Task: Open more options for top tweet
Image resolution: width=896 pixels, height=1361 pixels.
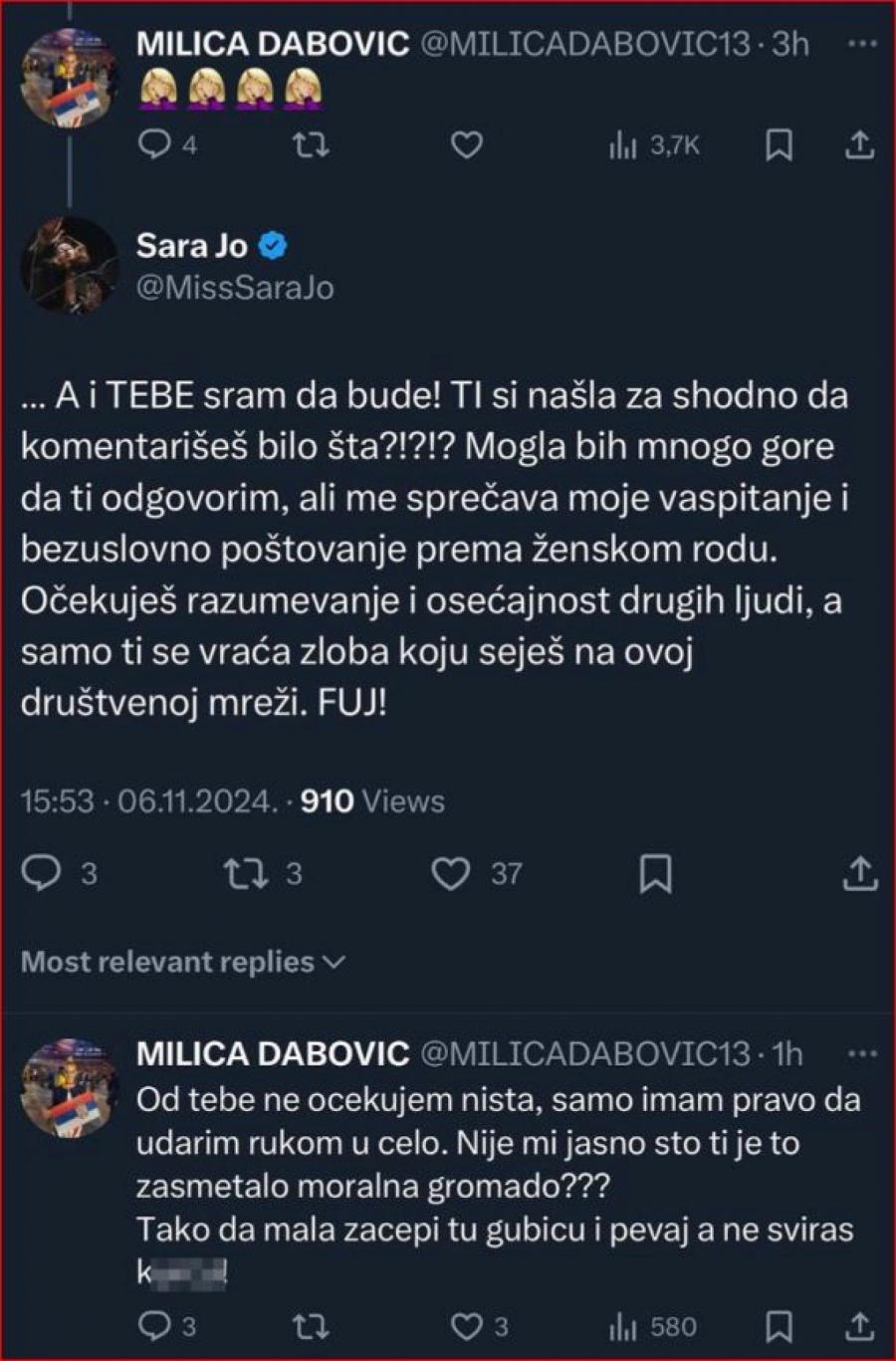Action: [x=861, y=44]
